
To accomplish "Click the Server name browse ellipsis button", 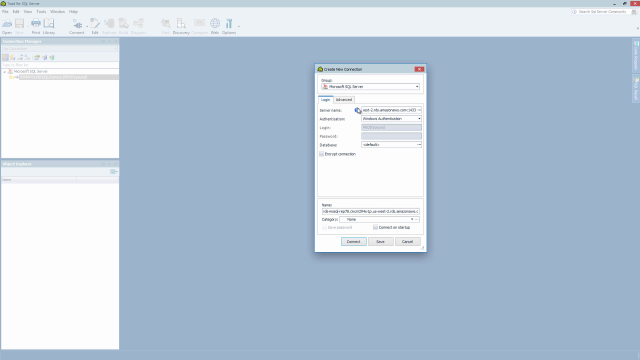I will (x=419, y=110).
